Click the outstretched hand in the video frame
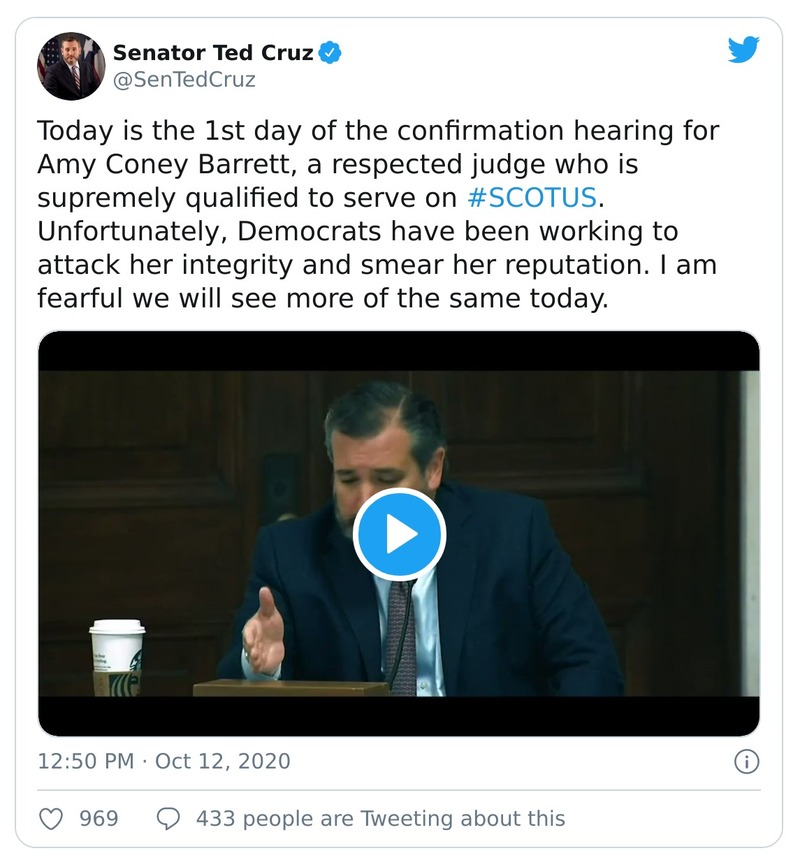 click(262, 632)
